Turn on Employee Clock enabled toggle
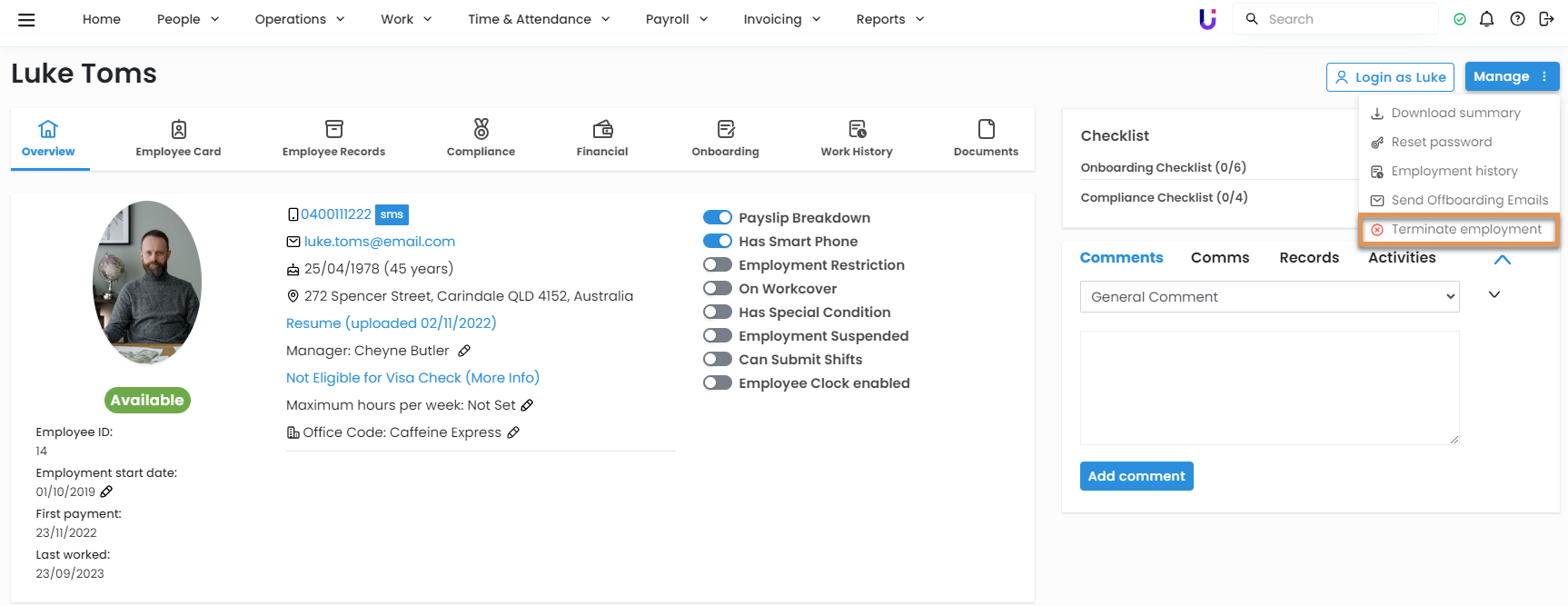Screen dimensions: 1568x606 pyautogui.click(x=718, y=383)
